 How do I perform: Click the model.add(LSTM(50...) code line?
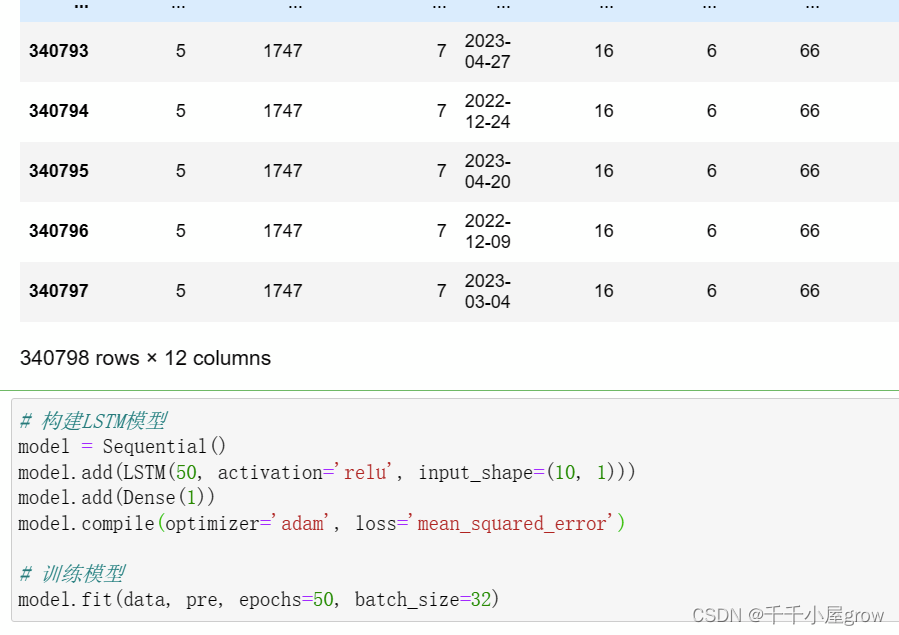327,473
